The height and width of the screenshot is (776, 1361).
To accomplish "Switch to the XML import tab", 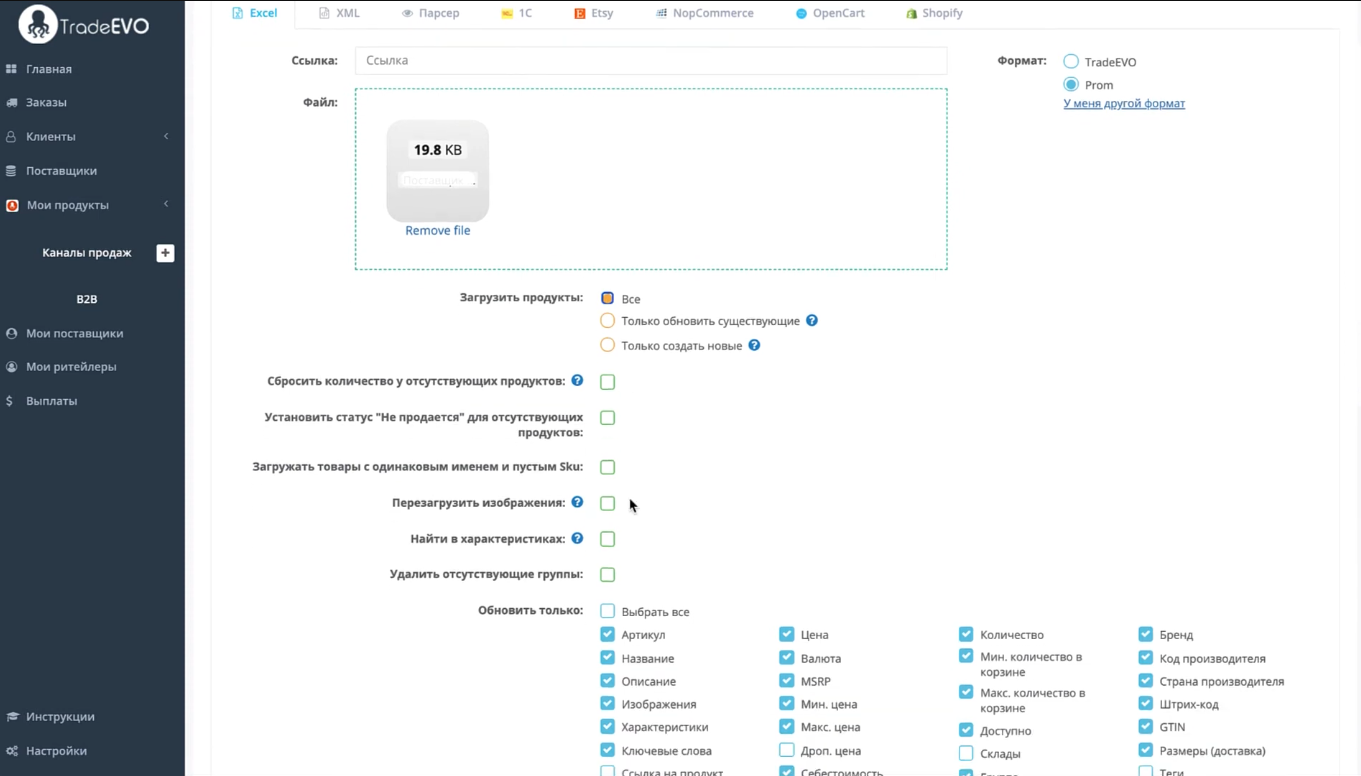I will pyautogui.click(x=339, y=13).
